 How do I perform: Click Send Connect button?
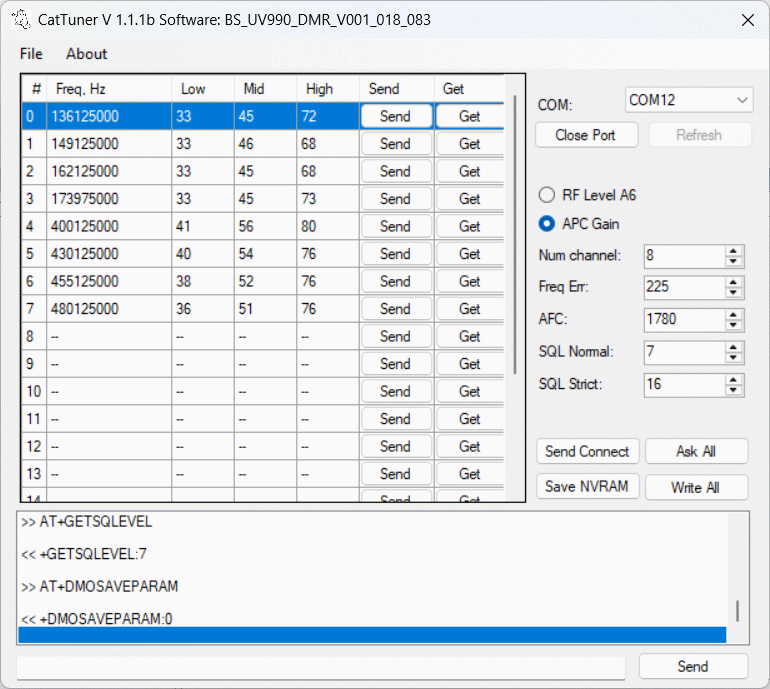587,452
